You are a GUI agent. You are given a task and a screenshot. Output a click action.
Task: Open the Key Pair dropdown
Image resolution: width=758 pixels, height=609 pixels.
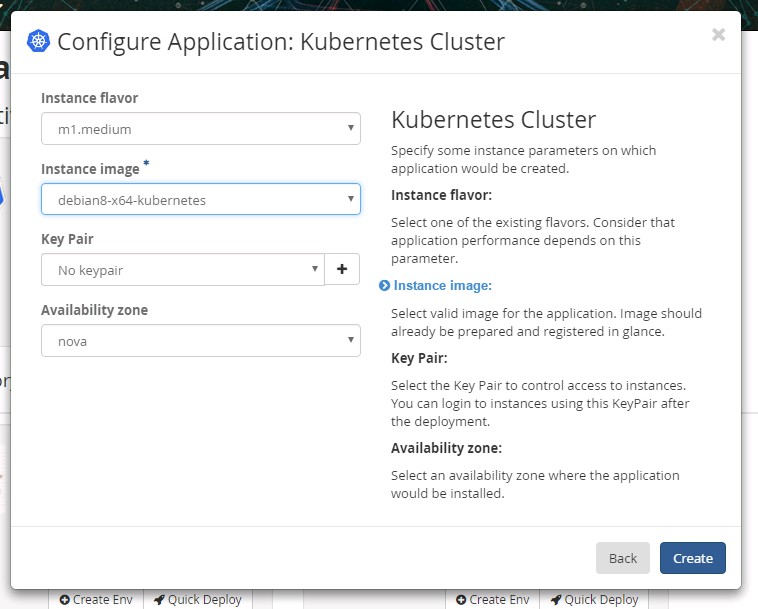click(x=183, y=270)
